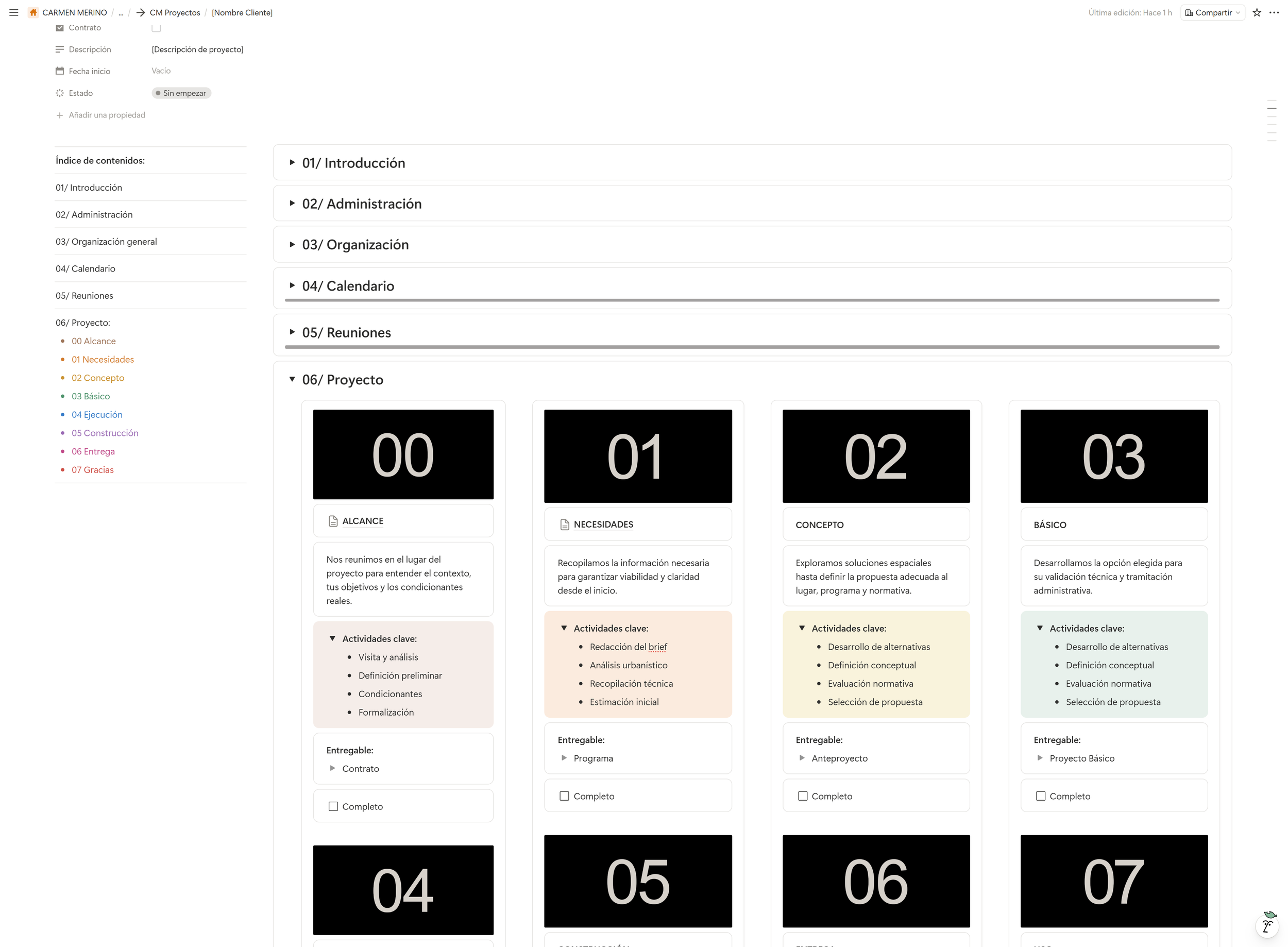Expand the 02/ Administración section
Image resolution: width=1288 pixels, height=947 pixels.
click(x=292, y=203)
